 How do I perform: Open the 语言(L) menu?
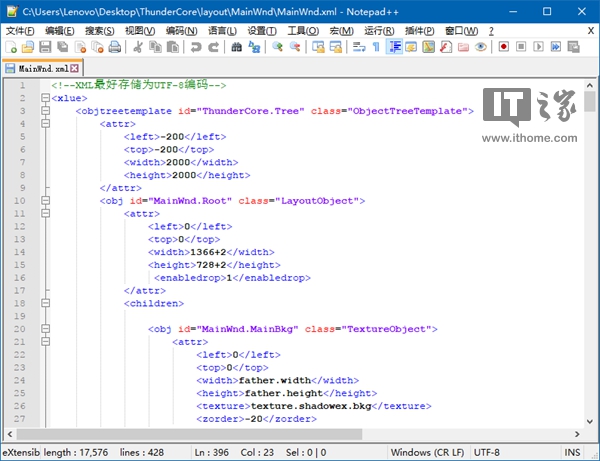click(222, 31)
